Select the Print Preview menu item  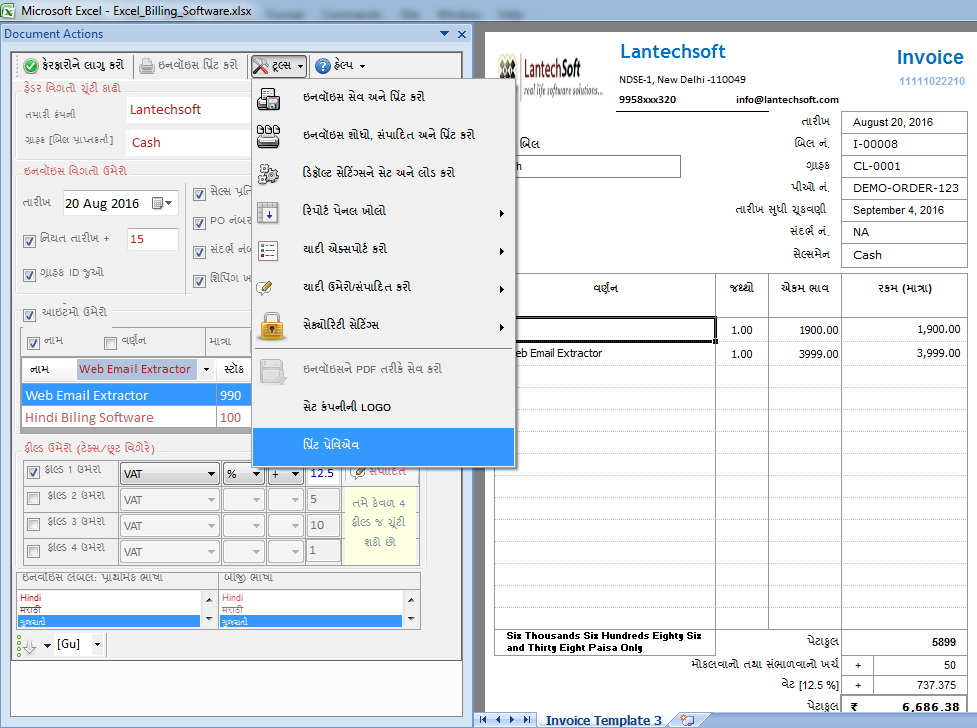point(383,446)
